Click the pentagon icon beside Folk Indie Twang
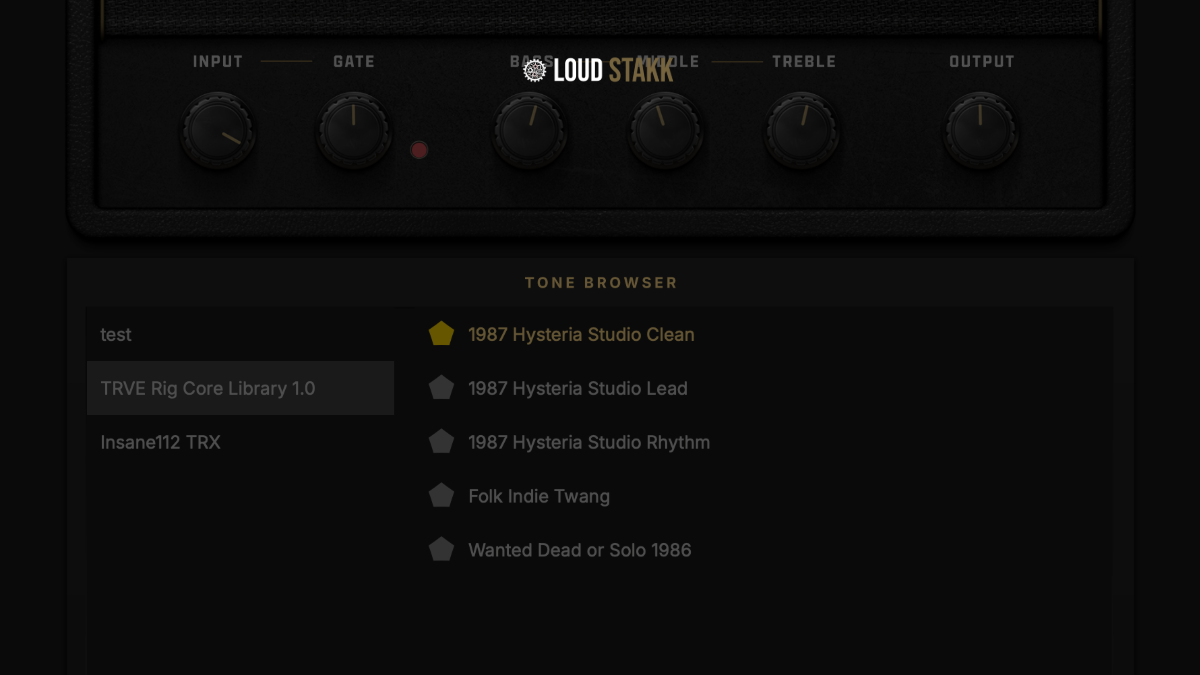This screenshot has width=1200, height=675. [x=441, y=496]
